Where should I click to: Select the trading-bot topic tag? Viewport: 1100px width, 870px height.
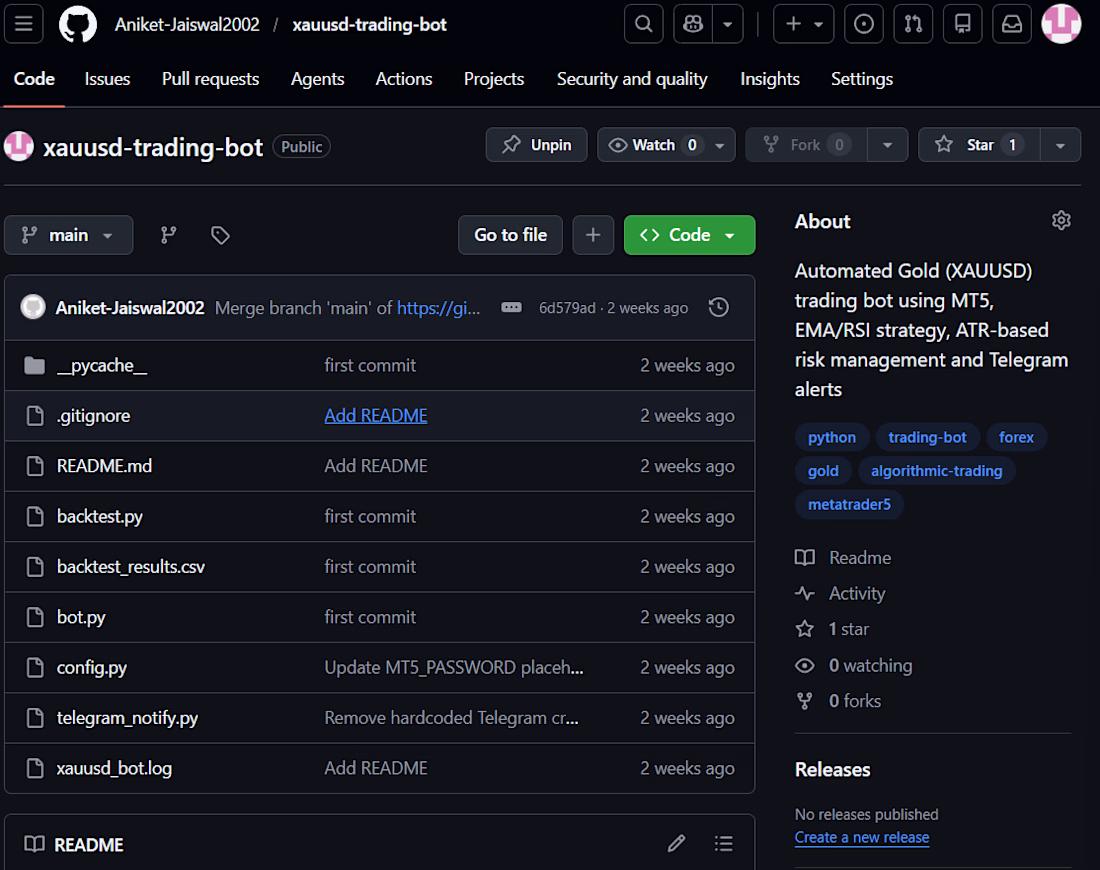(927, 438)
